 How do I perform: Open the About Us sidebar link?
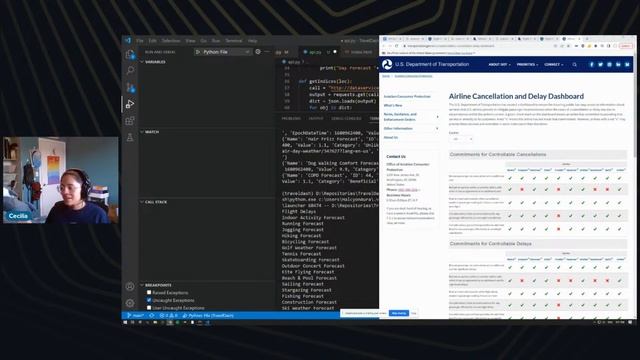(391, 138)
